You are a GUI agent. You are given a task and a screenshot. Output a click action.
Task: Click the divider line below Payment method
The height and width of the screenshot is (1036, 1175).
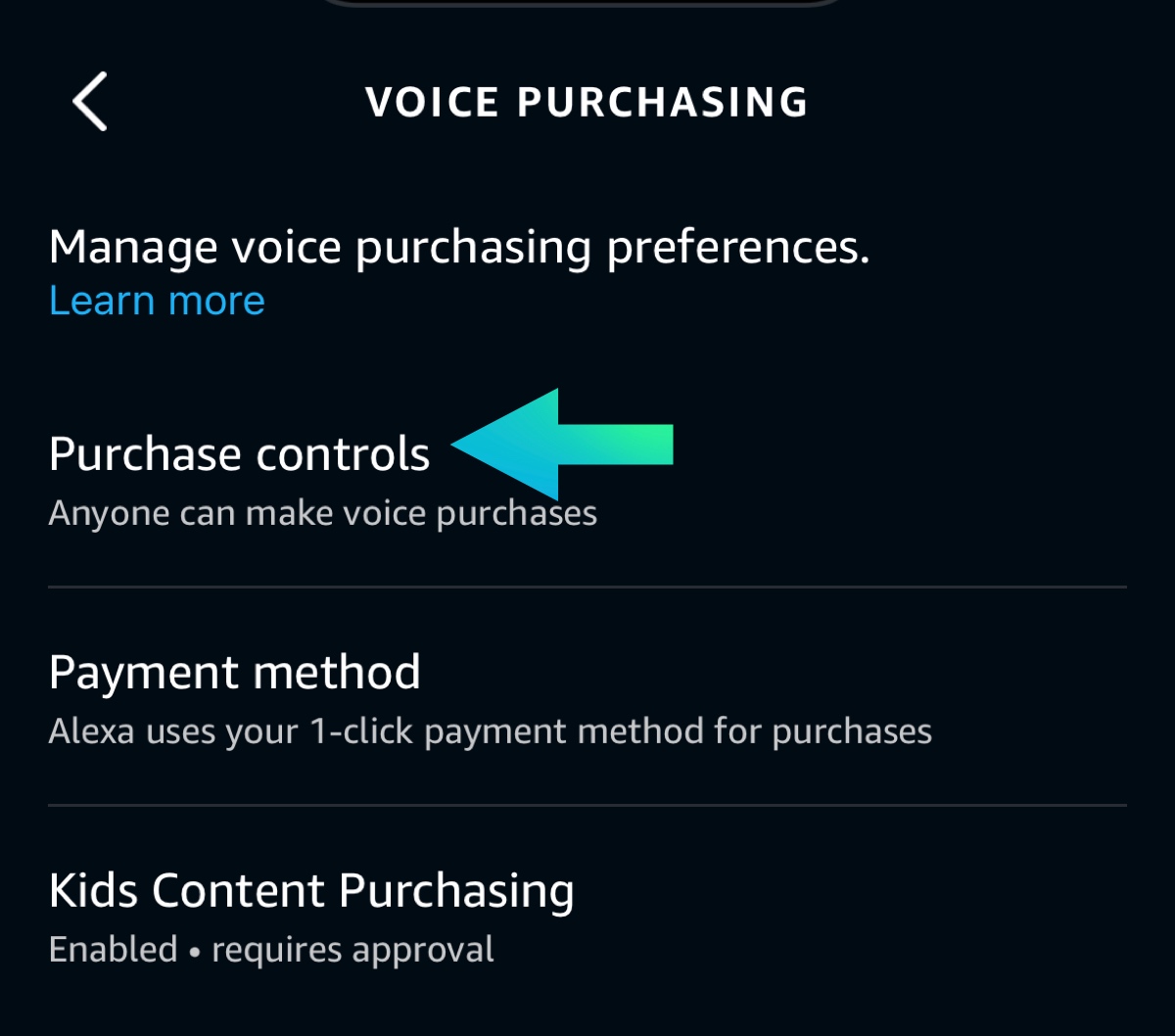(587, 805)
